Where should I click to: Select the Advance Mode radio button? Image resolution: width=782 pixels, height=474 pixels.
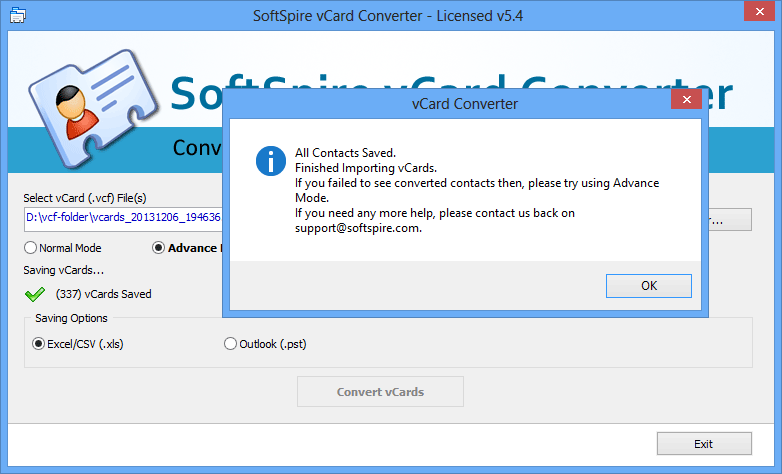(x=159, y=248)
